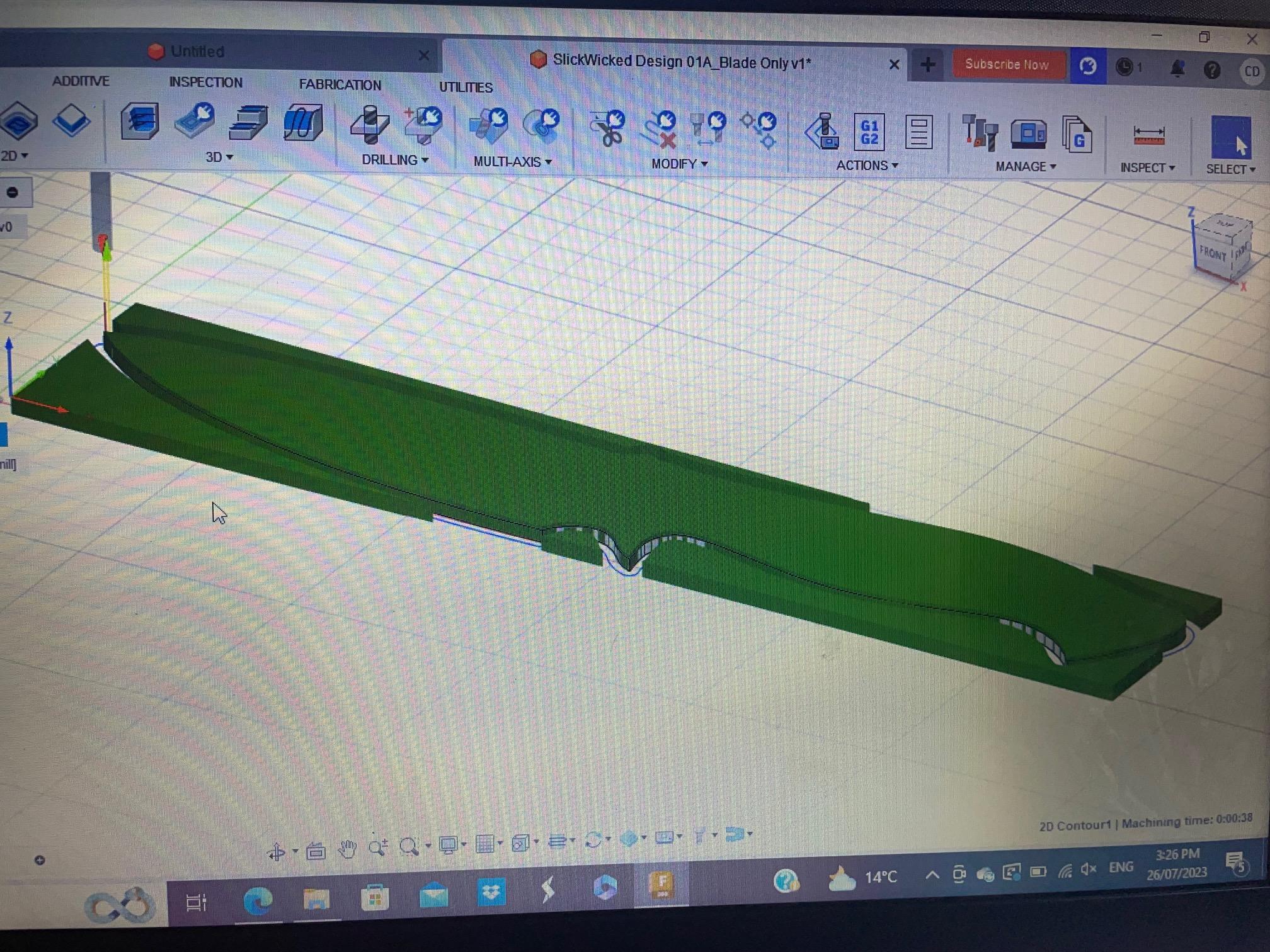Screen dimensions: 1270x952
Task: Click the NC program G1 G2 icon
Action: pyautogui.click(x=869, y=132)
